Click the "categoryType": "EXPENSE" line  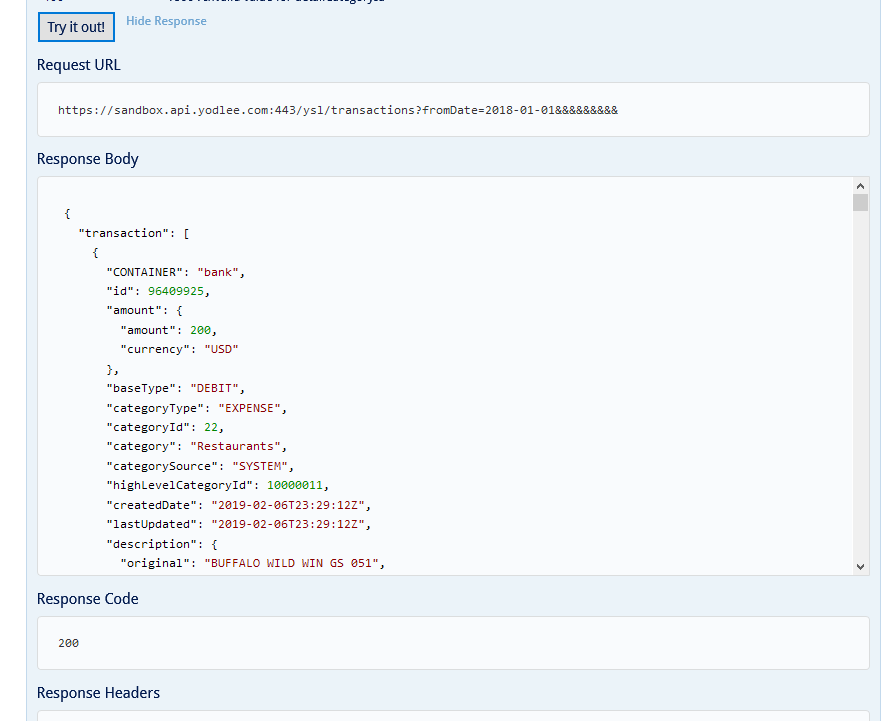[197, 408]
